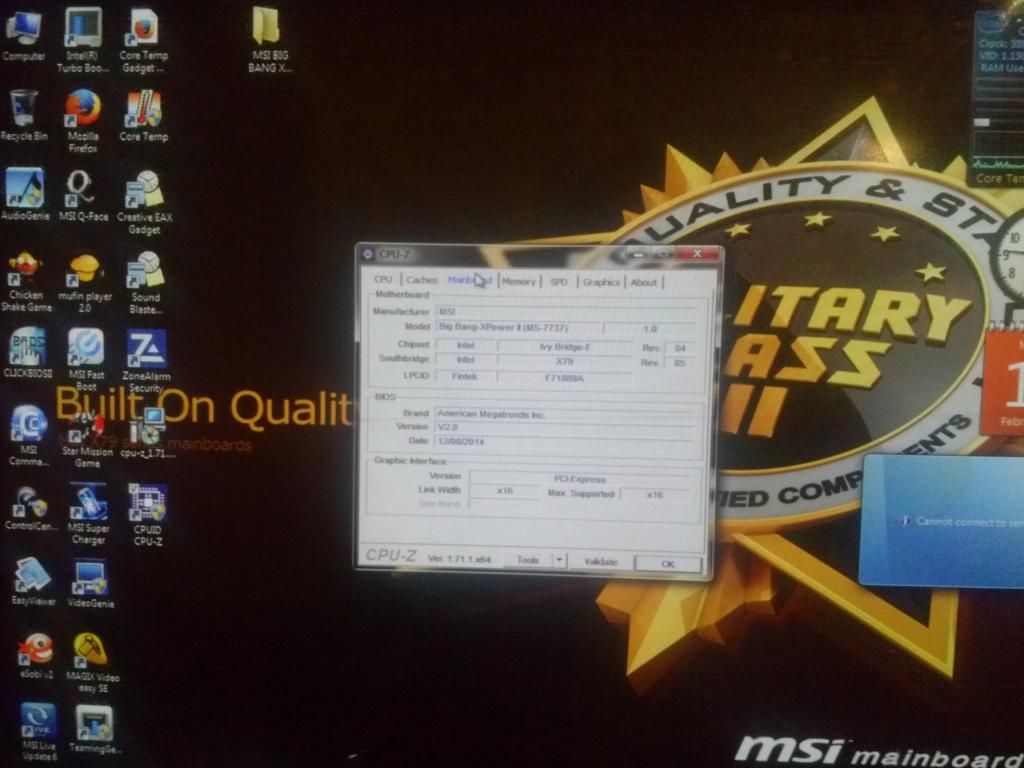Click the Ivy Bridge-E chipset value
This screenshot has height=768, width=1024.
[x=565, y=347]
